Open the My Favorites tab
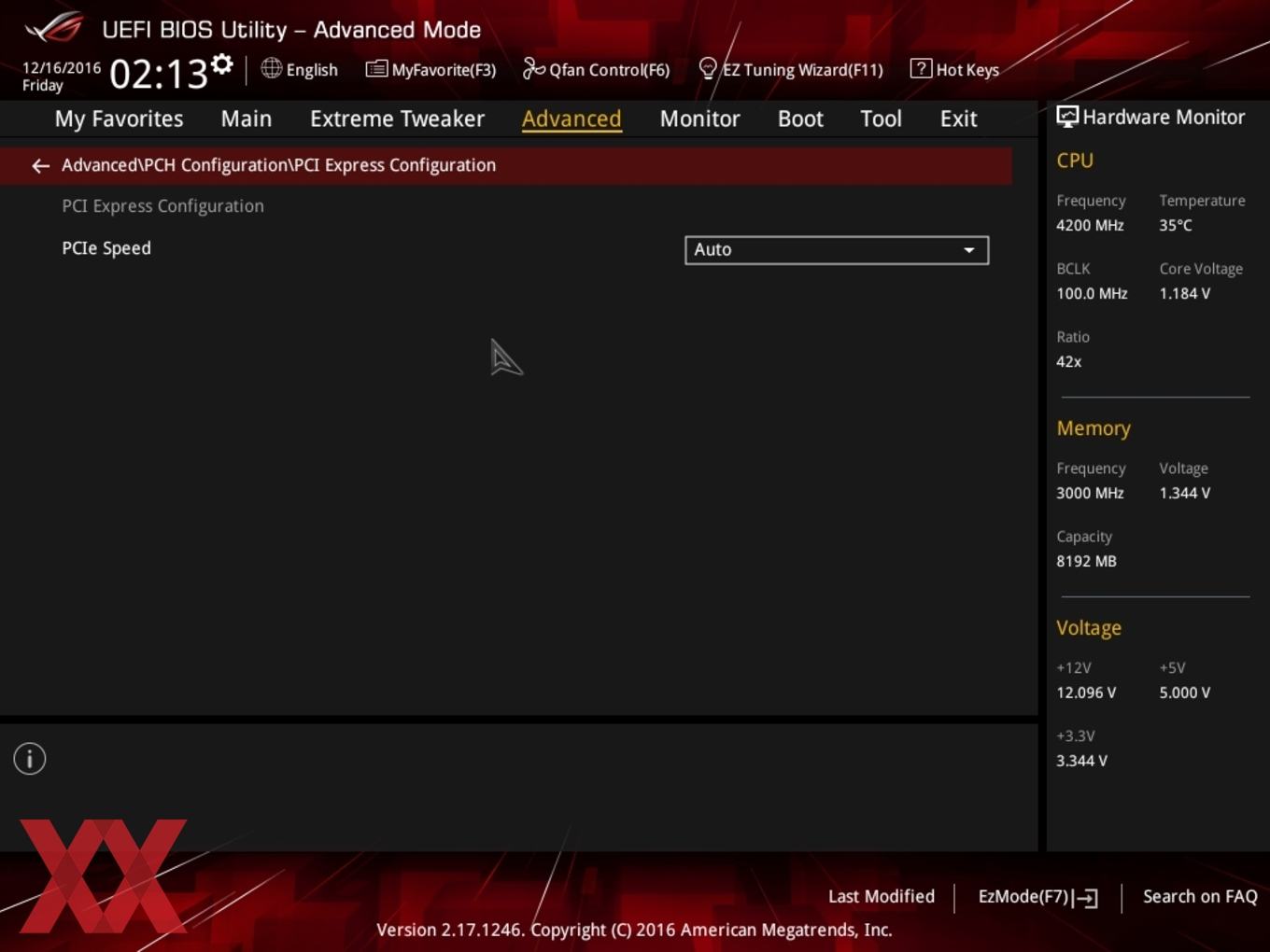1270x952 pixels. [x=120, y=119]
